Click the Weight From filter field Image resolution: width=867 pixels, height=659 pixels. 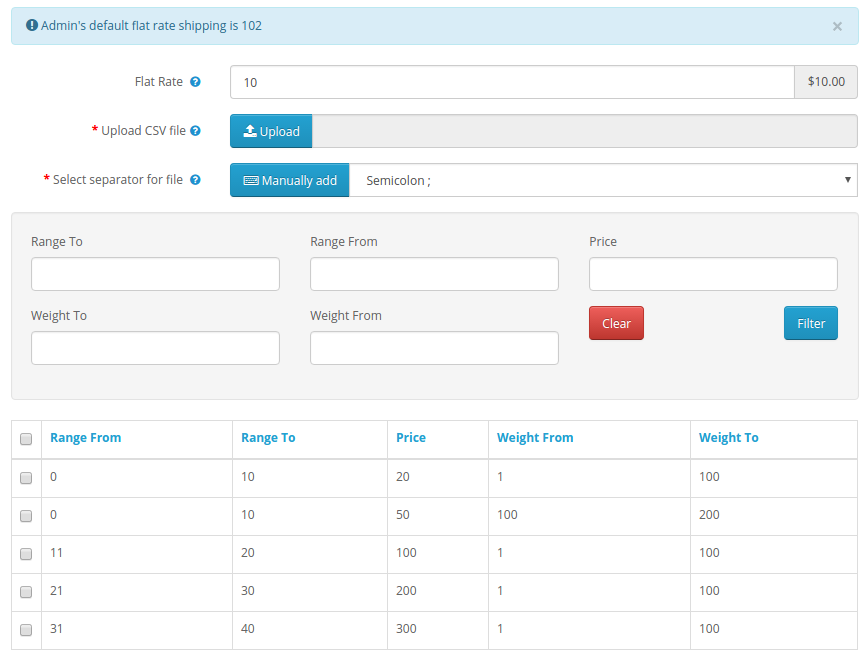(434, 348)
